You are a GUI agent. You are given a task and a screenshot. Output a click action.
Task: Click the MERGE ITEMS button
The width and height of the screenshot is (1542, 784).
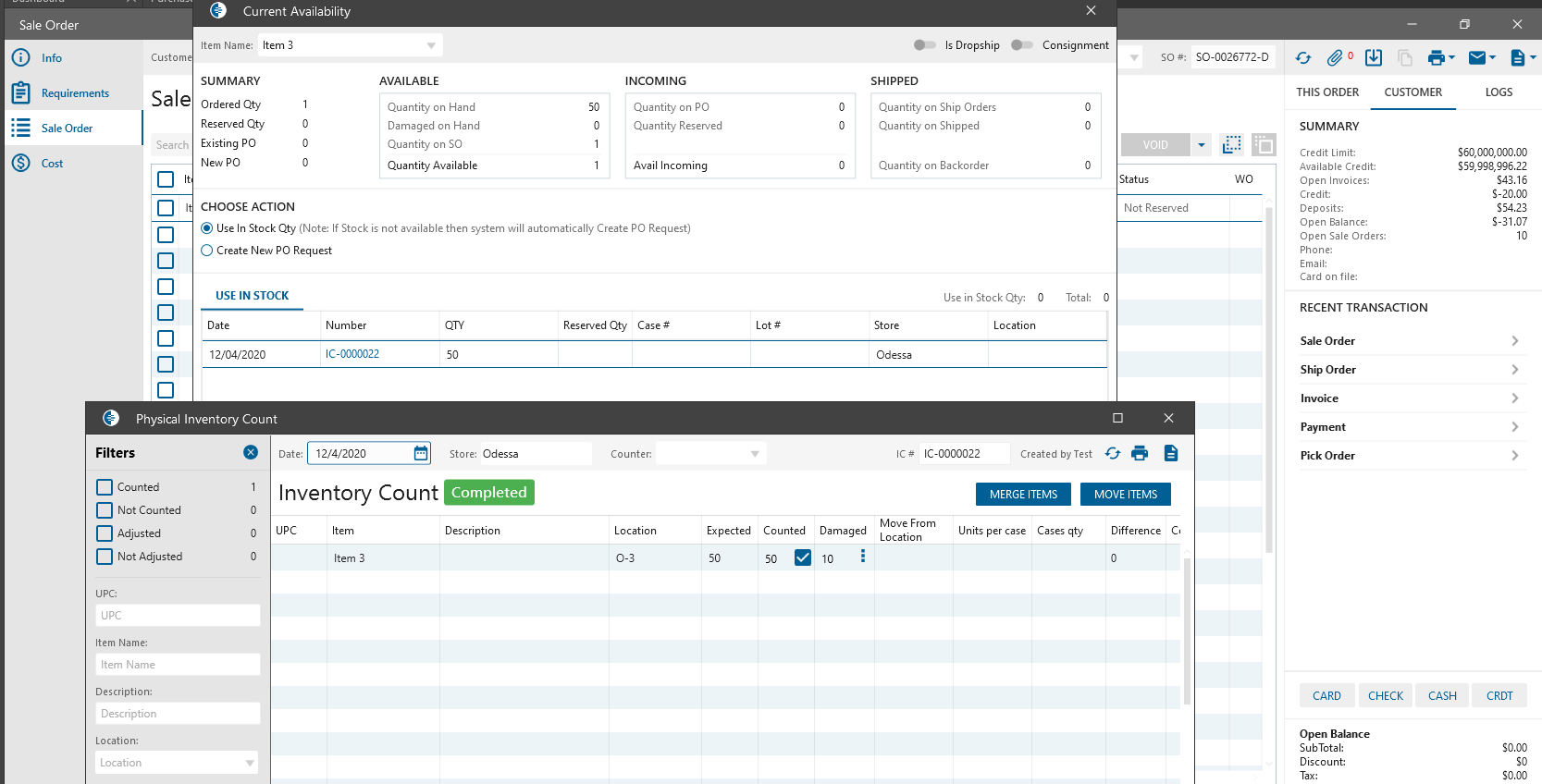pyautogui.click(x=1023, y=495)
